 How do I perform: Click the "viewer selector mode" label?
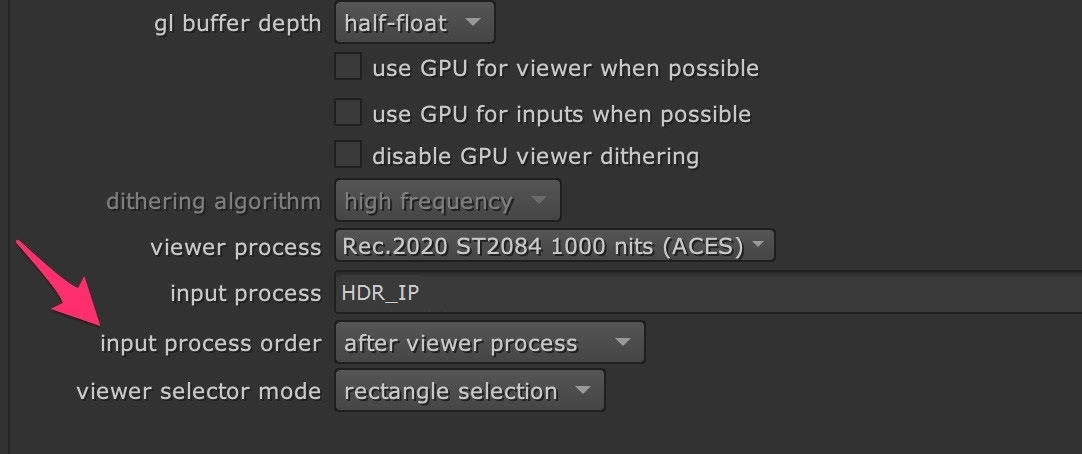pyautogui.click(x=198, y=391)
